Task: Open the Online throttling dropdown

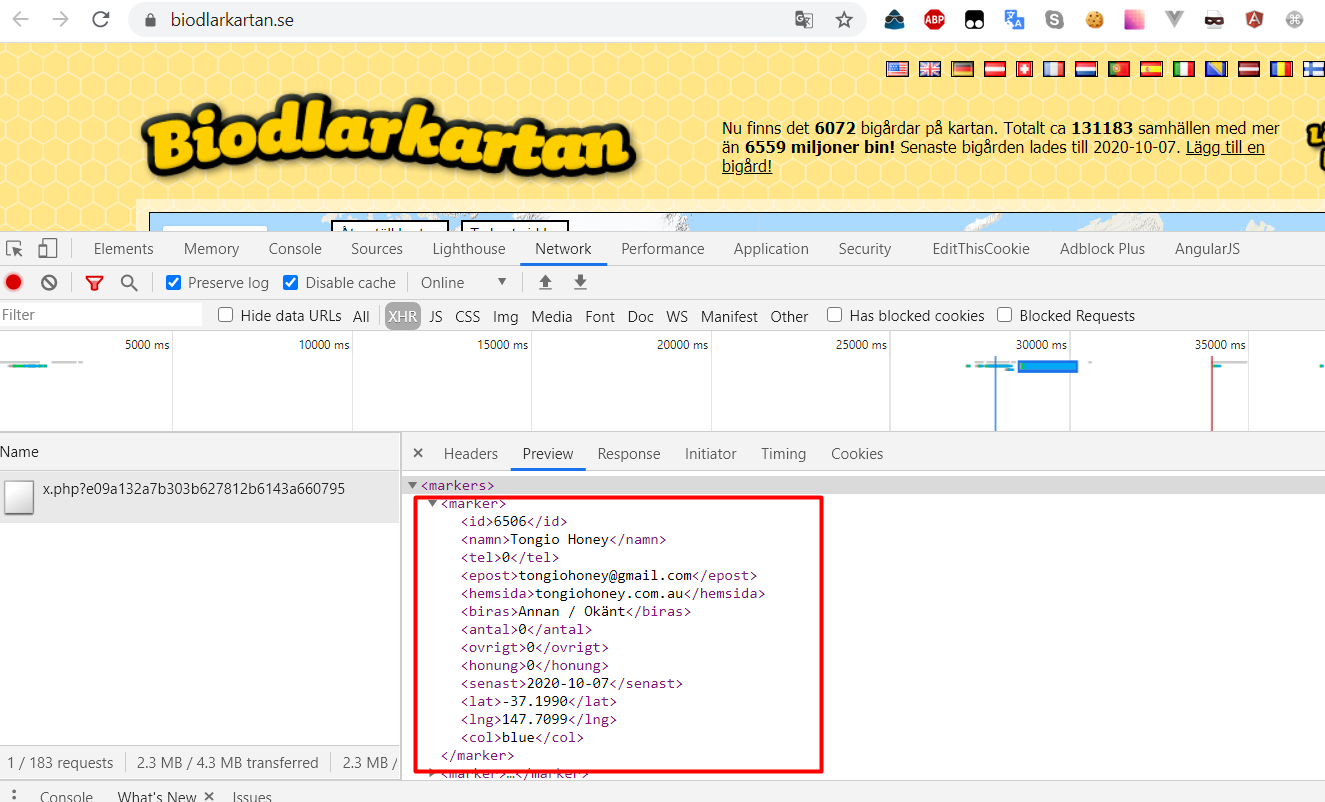Action: [x=464, y=283]
